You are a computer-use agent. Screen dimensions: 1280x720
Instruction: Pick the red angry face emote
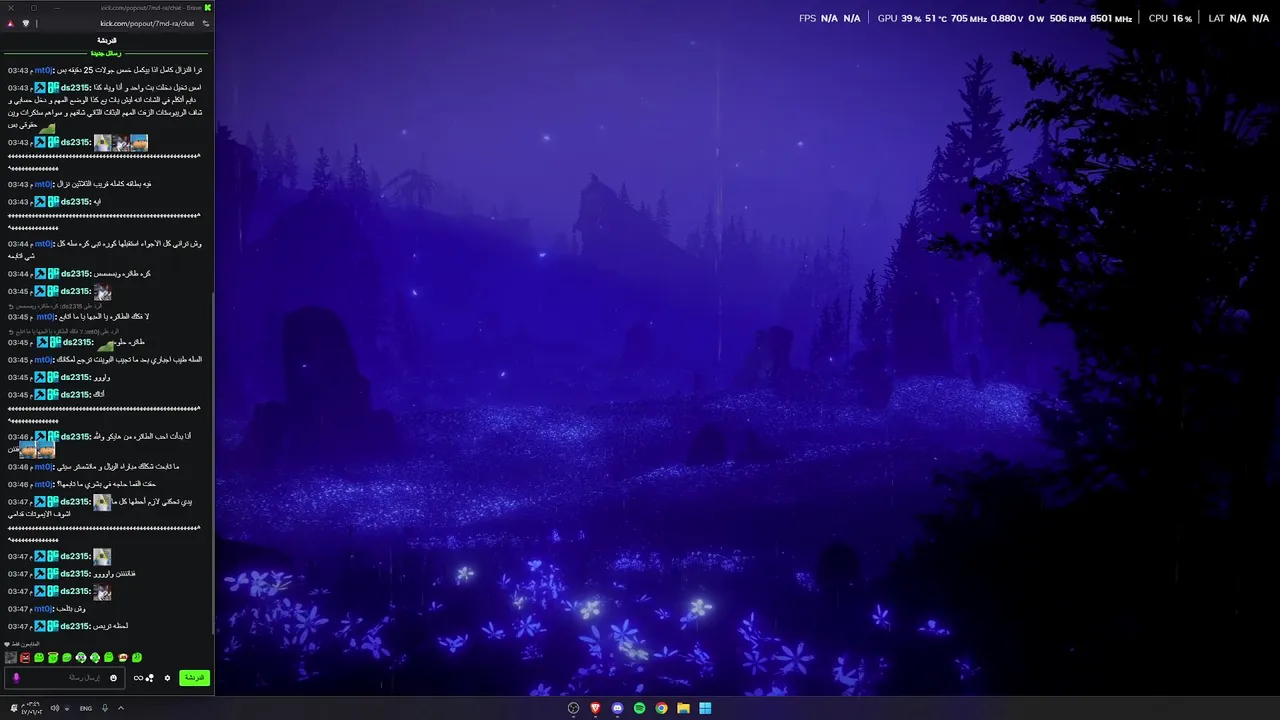(x=25, y=657)
